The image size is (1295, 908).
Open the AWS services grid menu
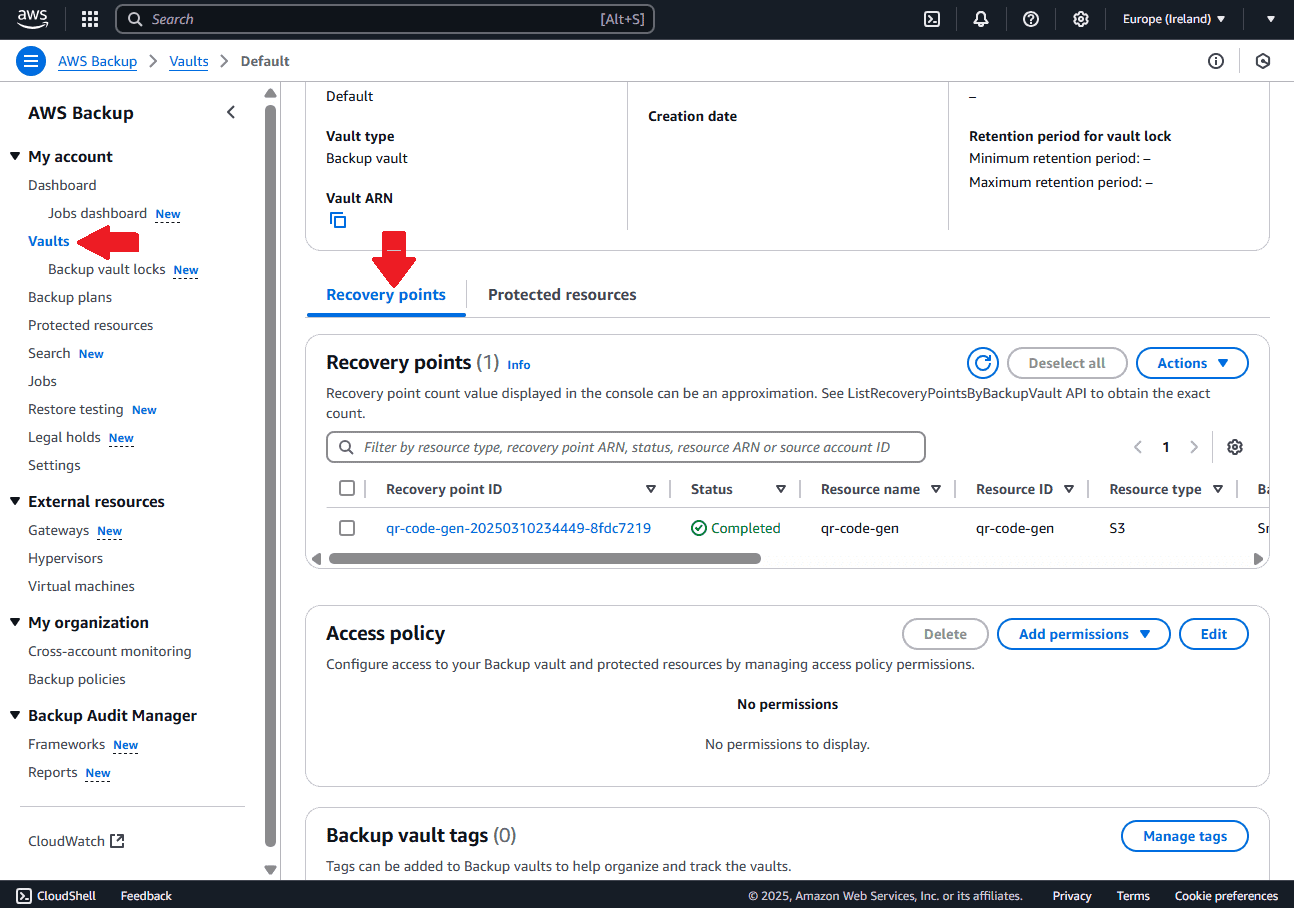click(90, 19)
